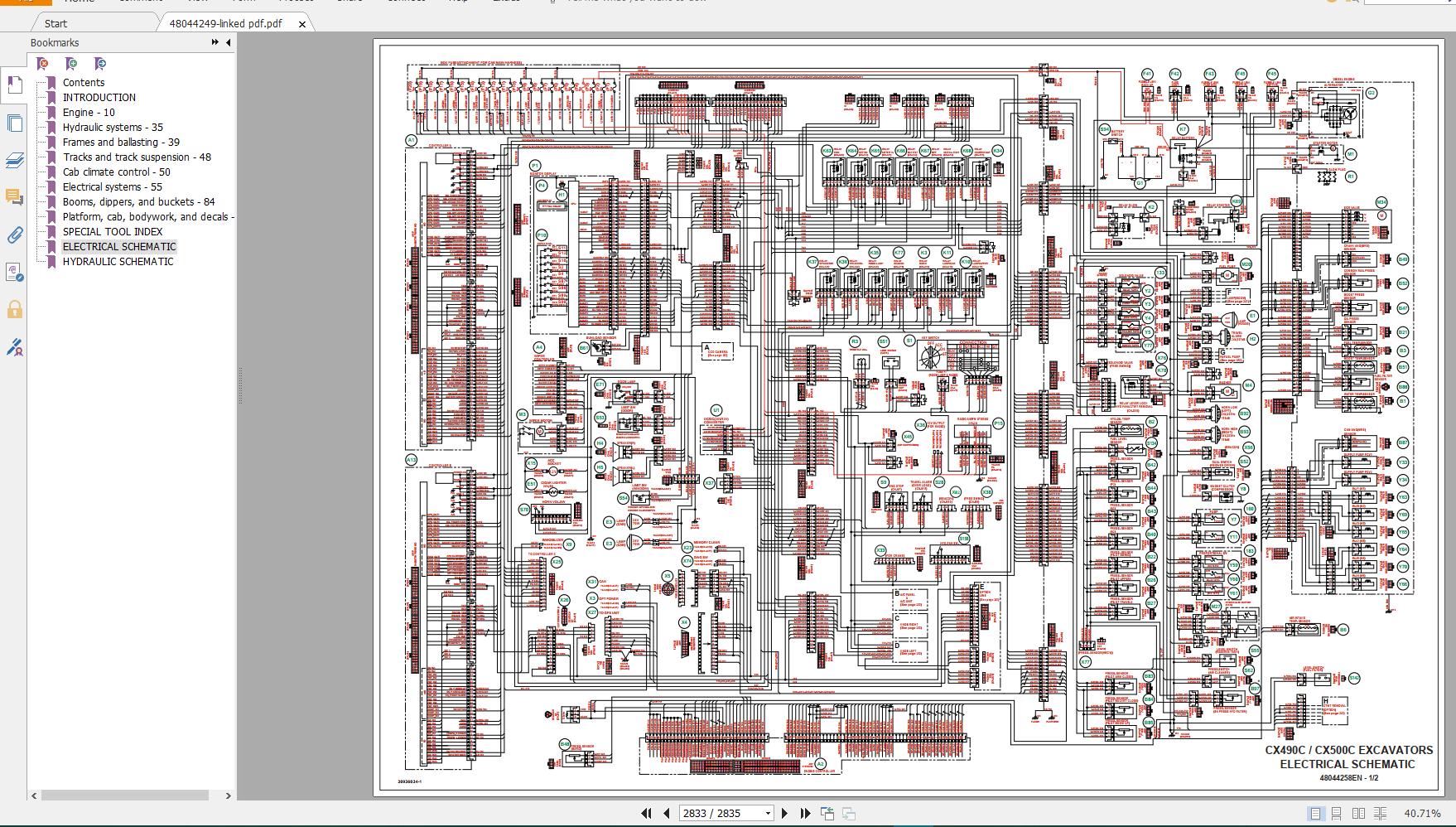Click the add new bookmark icon

pyautogui.click(x=71, y=64)
